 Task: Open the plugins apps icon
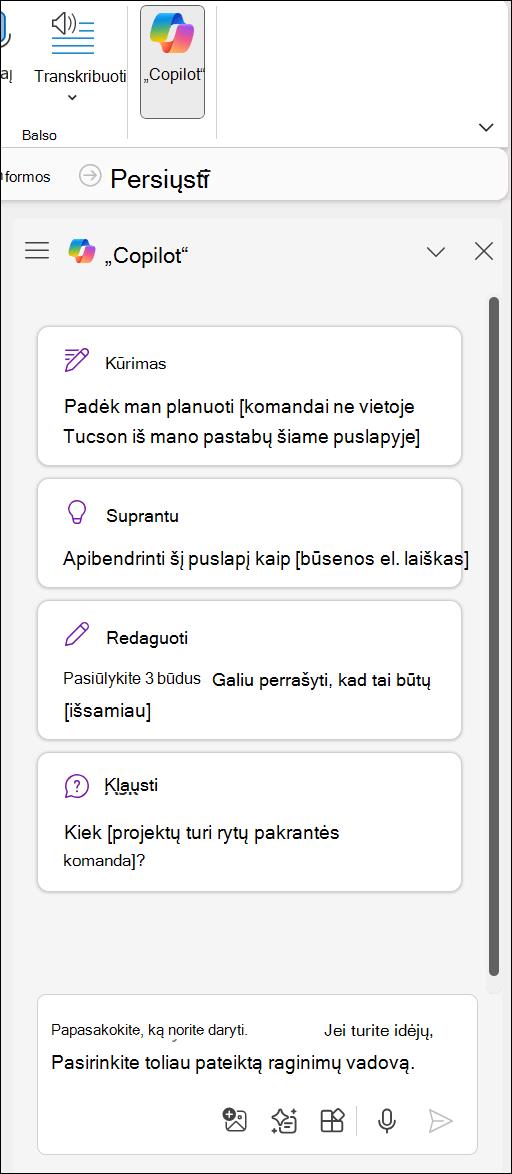pos(332,1120)
